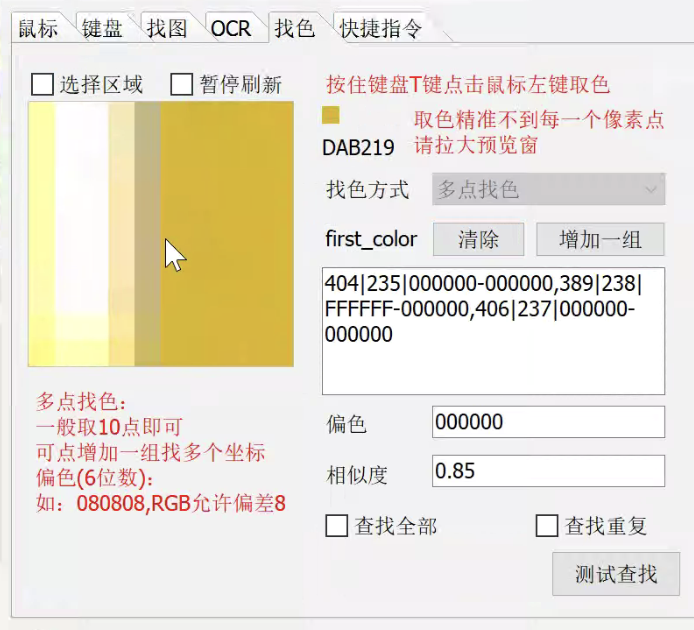Toggle the 查找重复 checkbox
This screenshot has width=694, height=630.
point(547,526)
